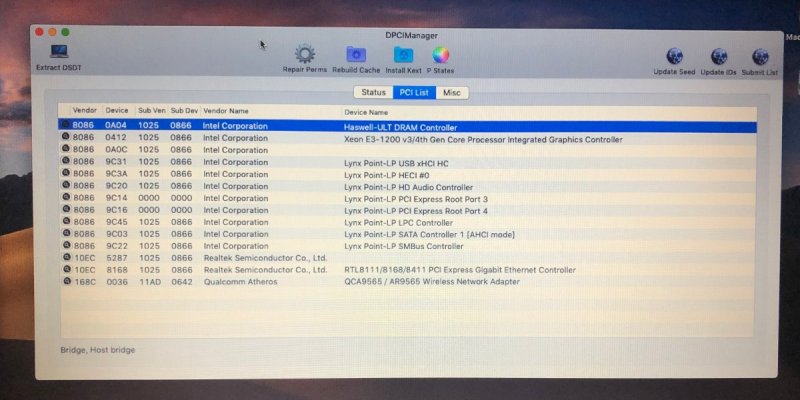Click the Update Seed globe icon
The height and width of the screenshot is (400, 800).
(x=674, y=56)
